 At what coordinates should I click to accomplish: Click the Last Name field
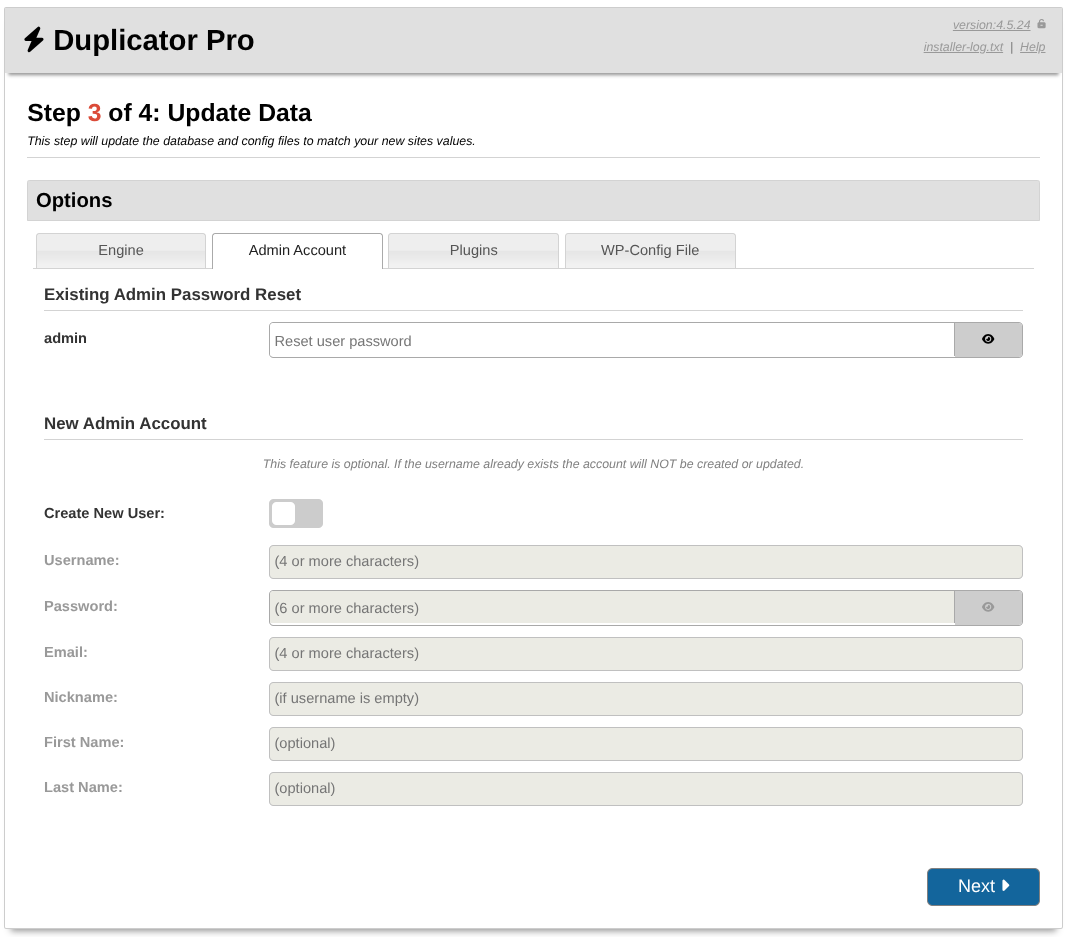(x=645, y=789)
